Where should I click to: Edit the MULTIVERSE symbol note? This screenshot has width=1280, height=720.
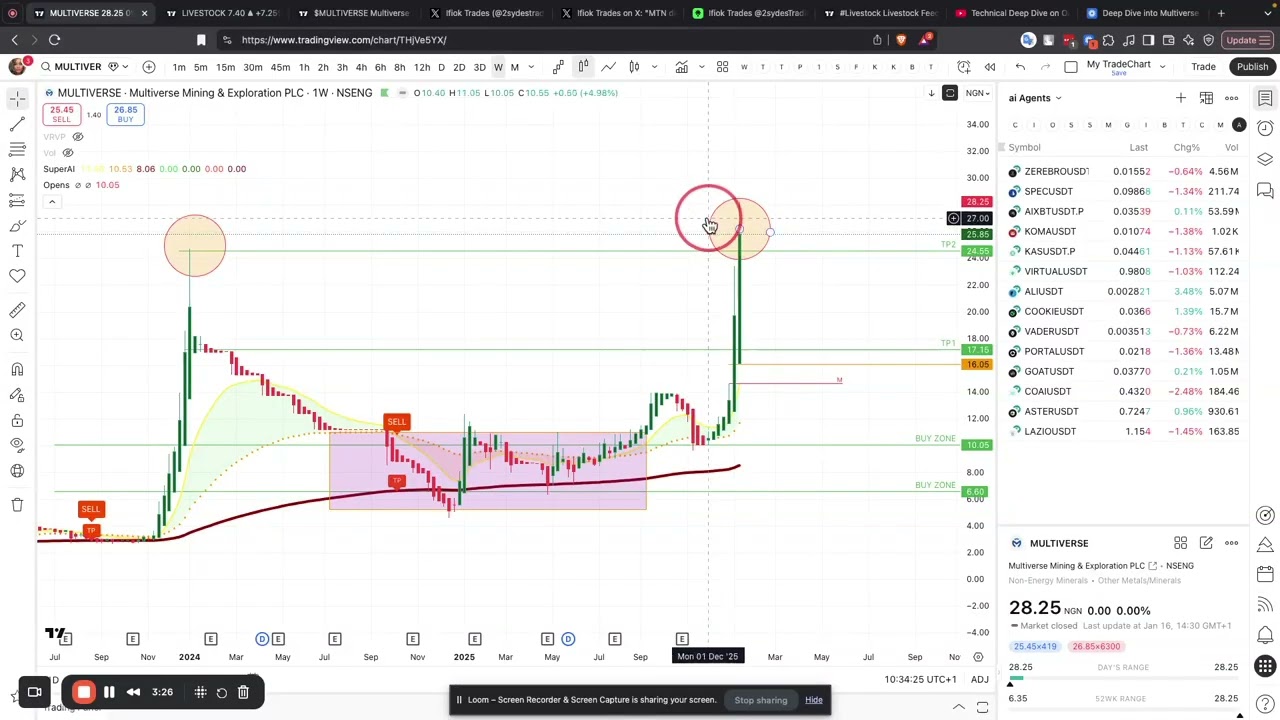pyautogui.click(x=1206, y=543)
